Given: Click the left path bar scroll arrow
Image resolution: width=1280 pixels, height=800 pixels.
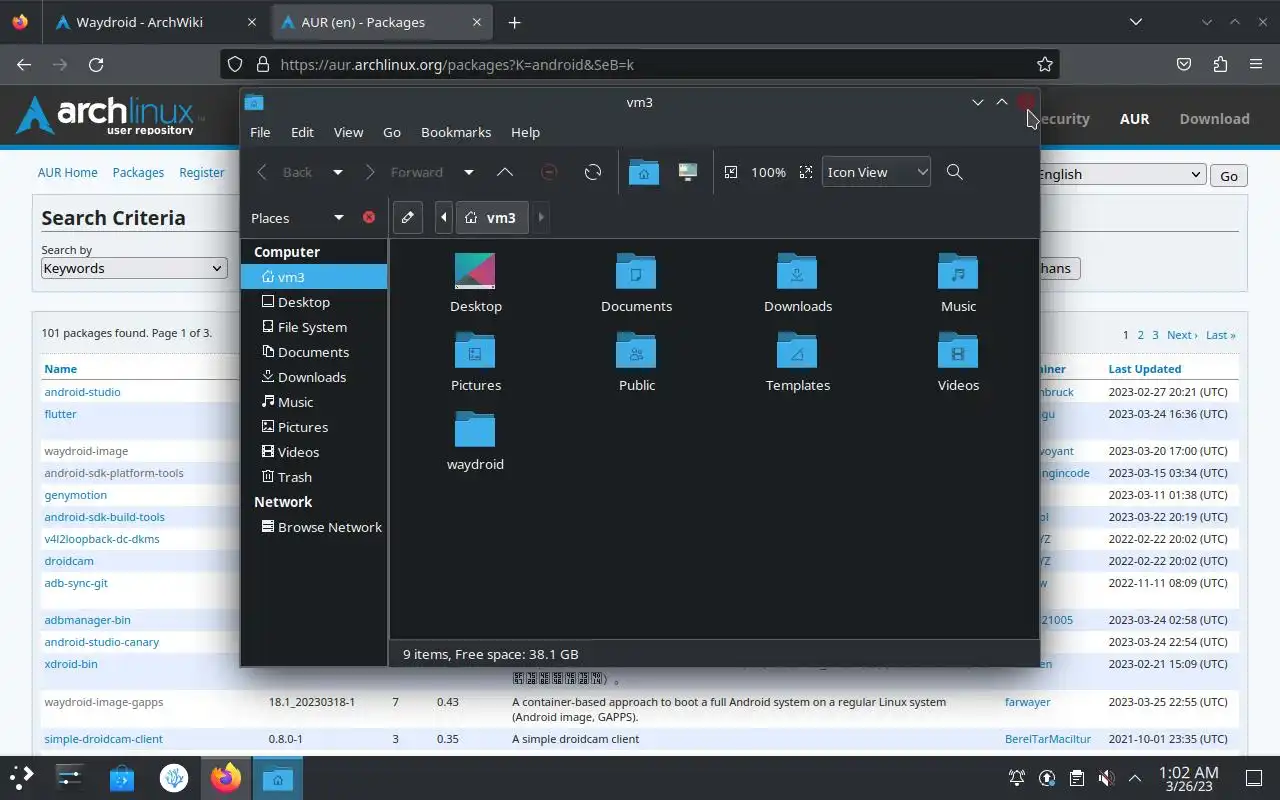Looking at the screenshot, I should 444,217.
